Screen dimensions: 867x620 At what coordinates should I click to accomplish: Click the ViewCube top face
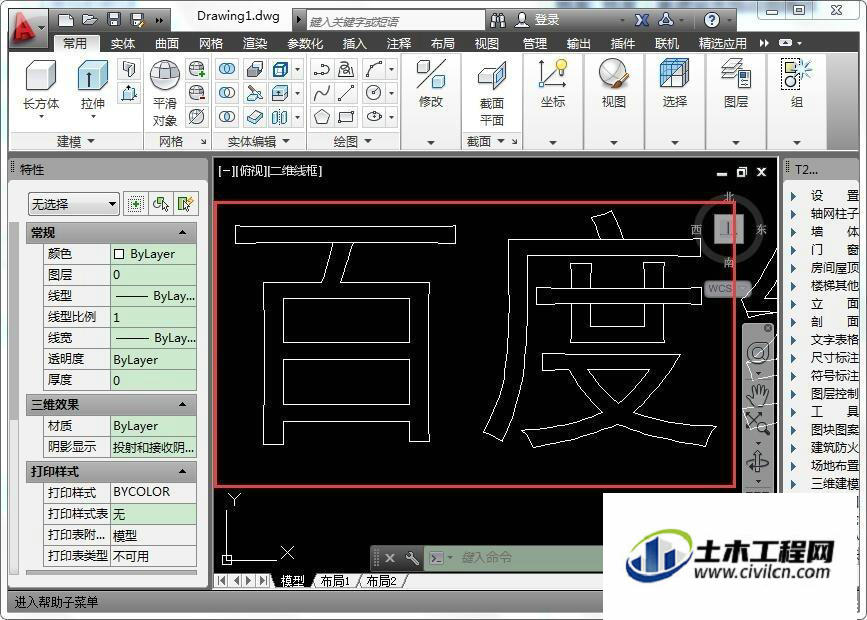[x=728, y=228]
